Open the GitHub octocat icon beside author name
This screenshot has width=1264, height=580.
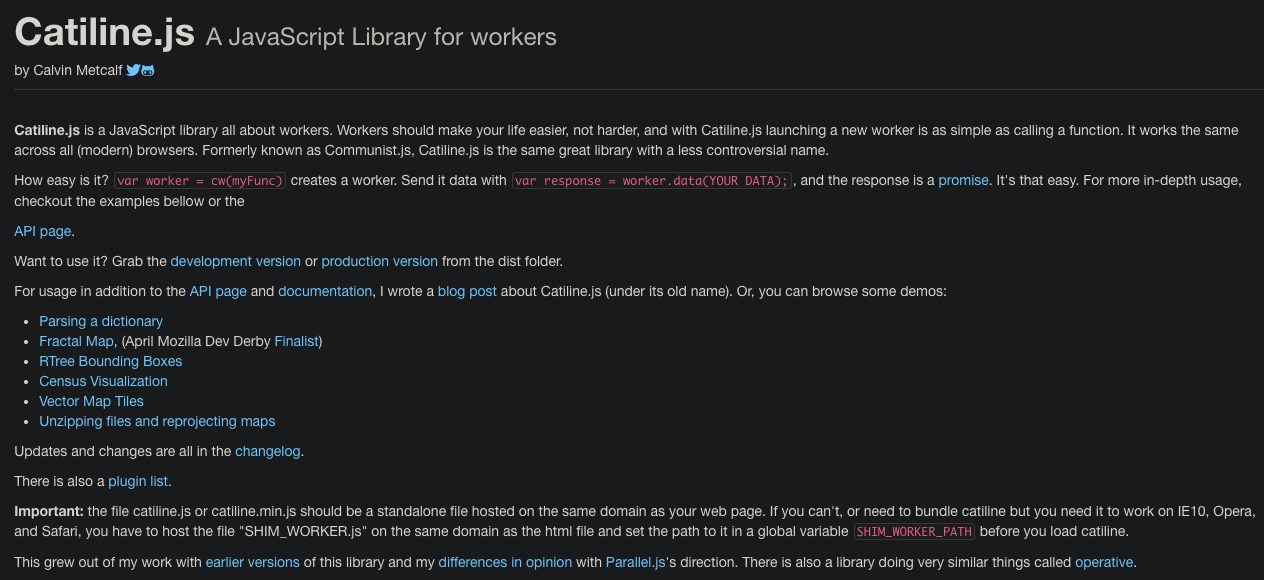coord(148,70)
